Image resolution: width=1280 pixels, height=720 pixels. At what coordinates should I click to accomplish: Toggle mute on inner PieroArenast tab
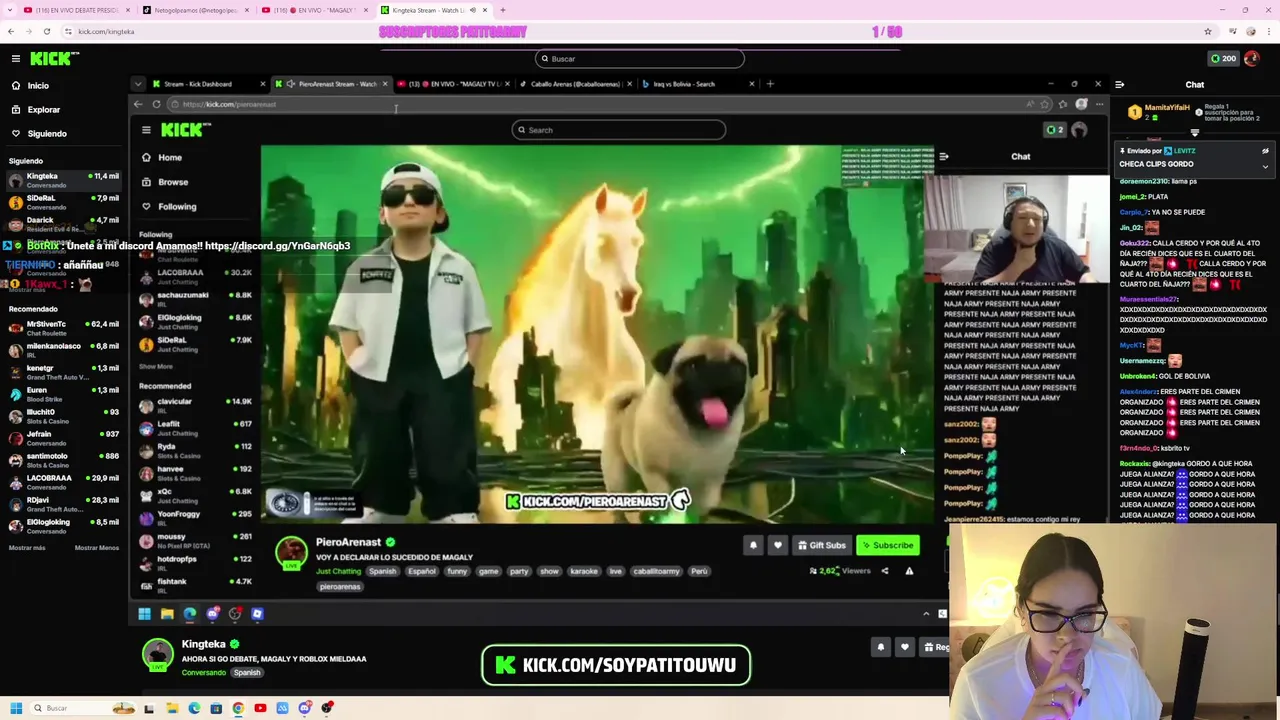pos(291,84)
